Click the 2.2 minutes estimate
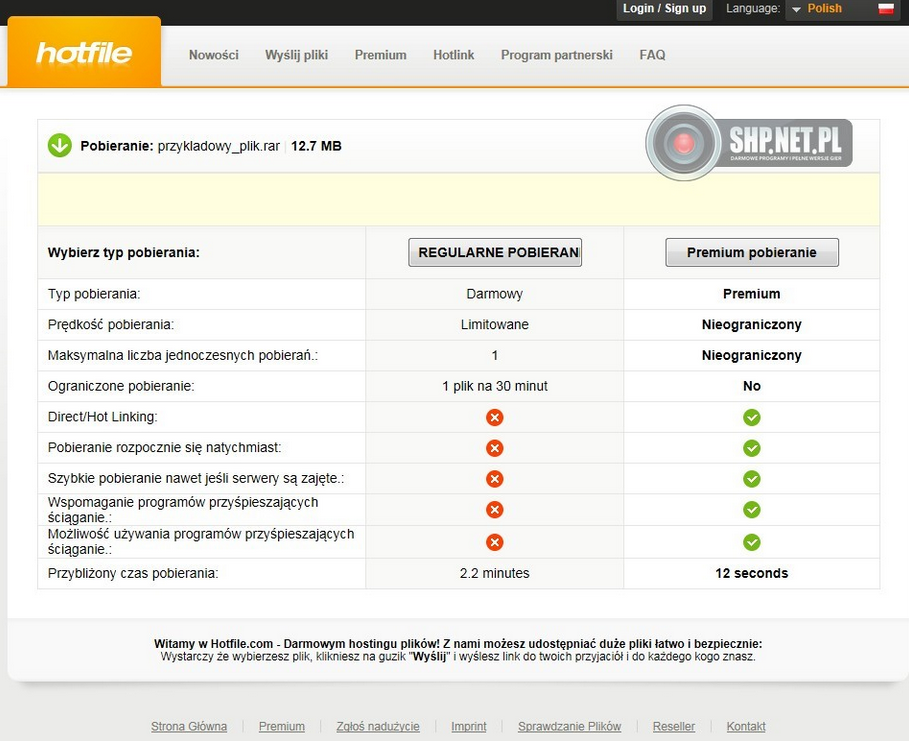The image size is (909, 741). click(495, 573)
